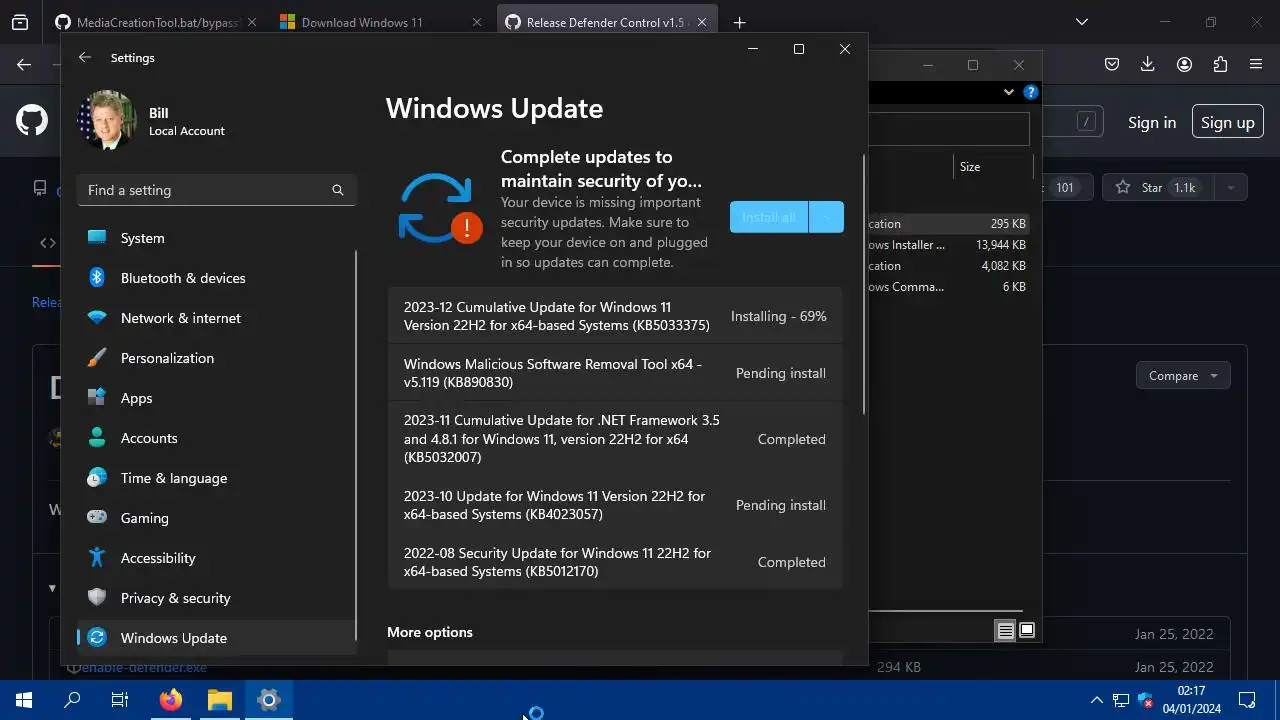Open a new browser tab
The height and width of the screenshot is (720, 1280).
click(739, 22)
